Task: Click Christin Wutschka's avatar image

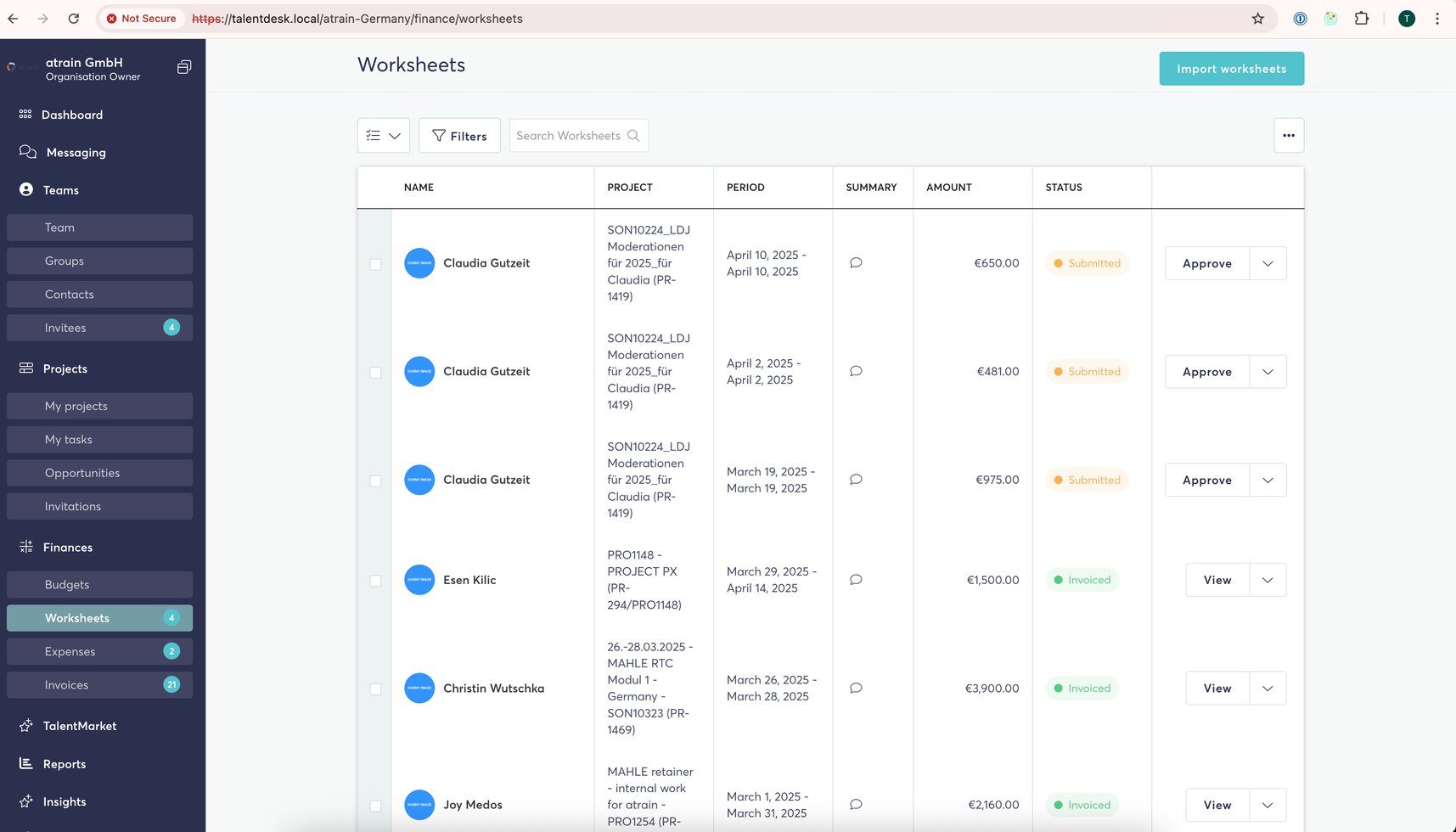Action: tap(419, 689)
